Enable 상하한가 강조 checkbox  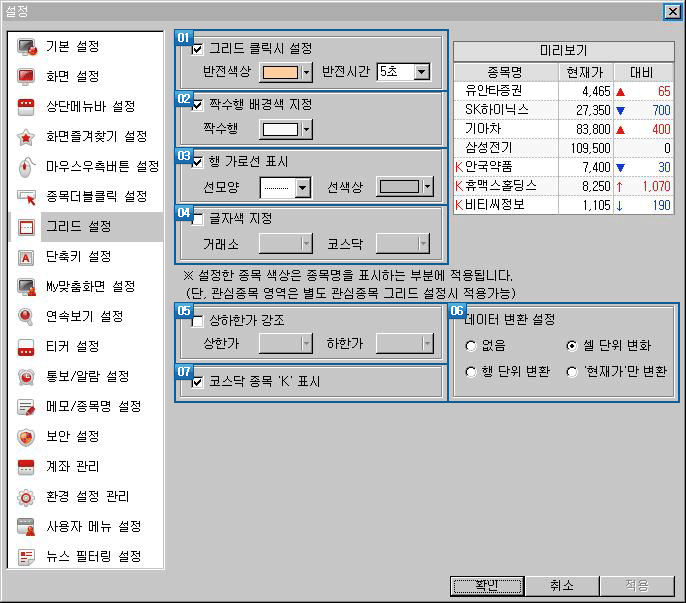[x=197, y=320]
